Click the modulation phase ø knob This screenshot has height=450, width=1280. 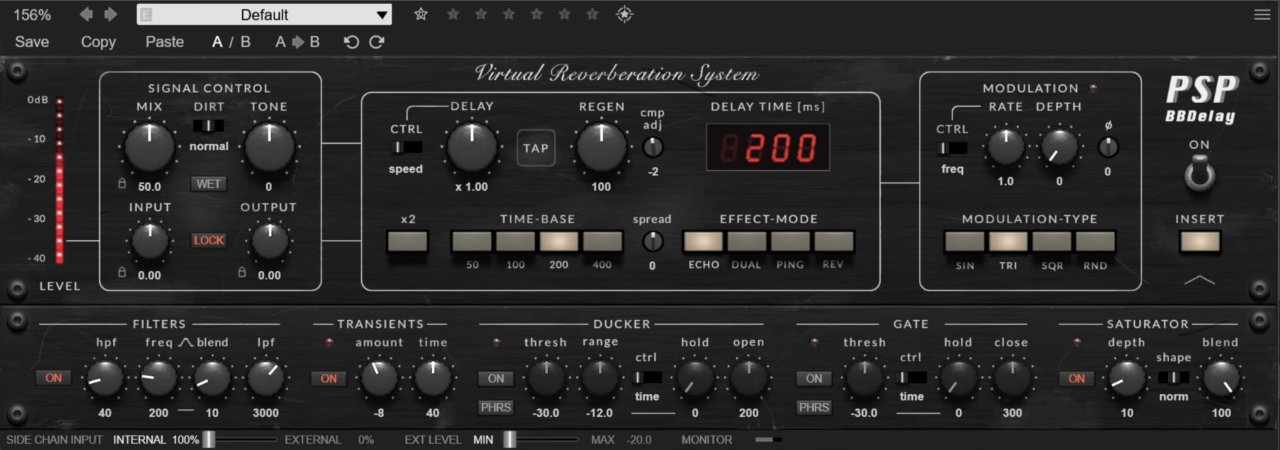(x=1107, y=148)
